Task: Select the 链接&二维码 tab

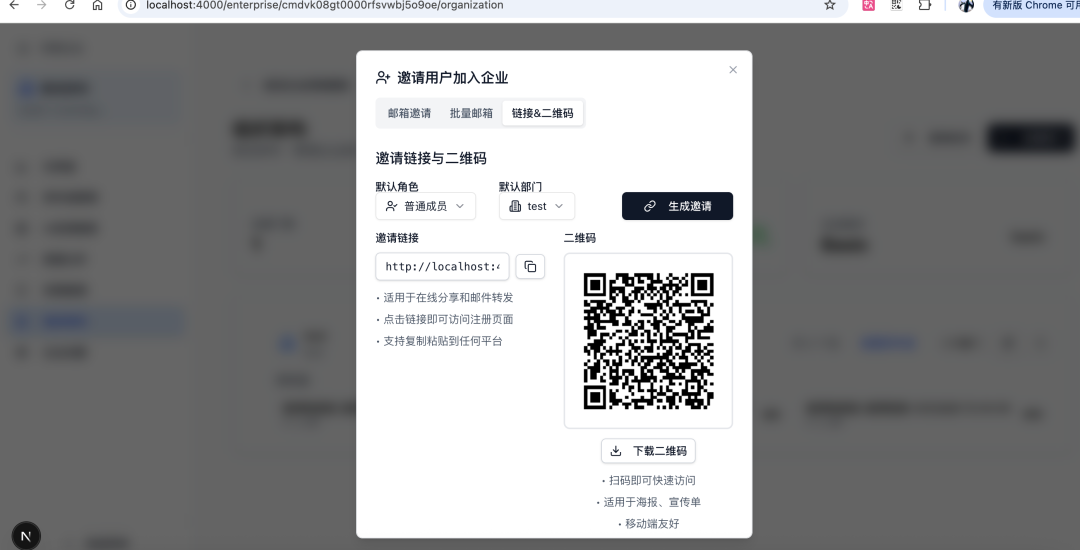Action: tap(542, 113)
